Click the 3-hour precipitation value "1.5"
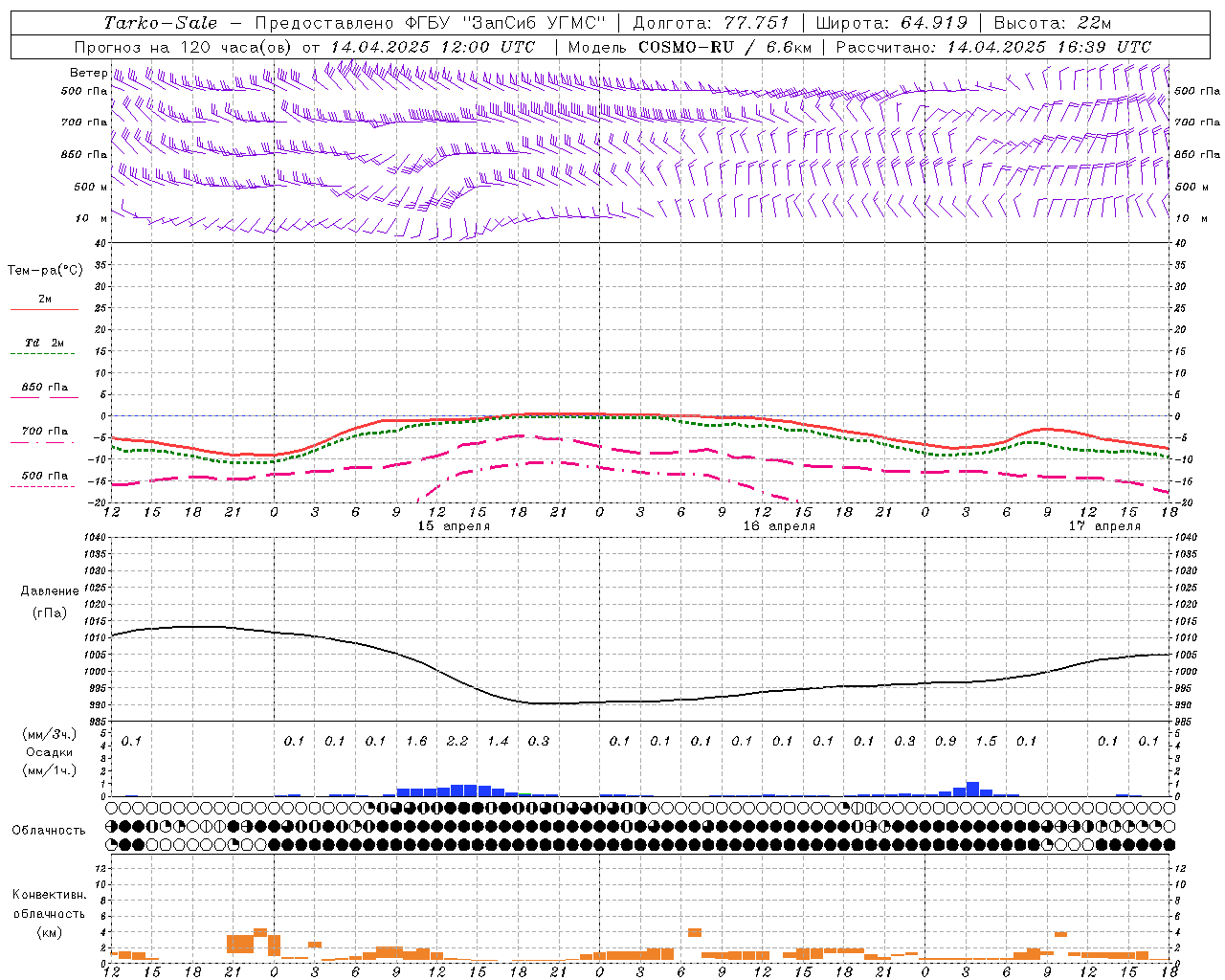Viewport: 1225px width, 980px height. point(986,741)
